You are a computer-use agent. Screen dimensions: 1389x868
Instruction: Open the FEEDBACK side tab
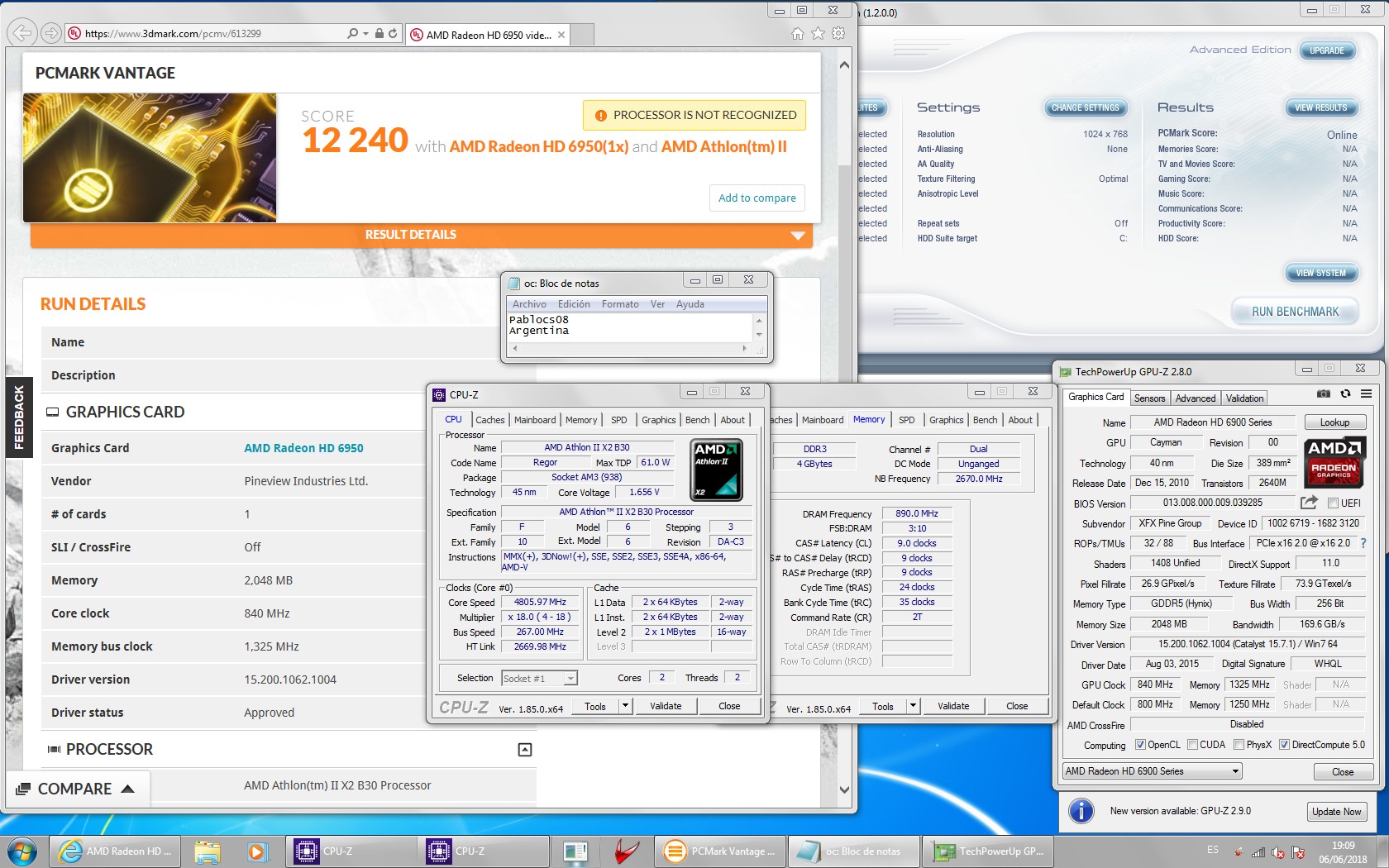pyautogui.click(x=19, y=417)
